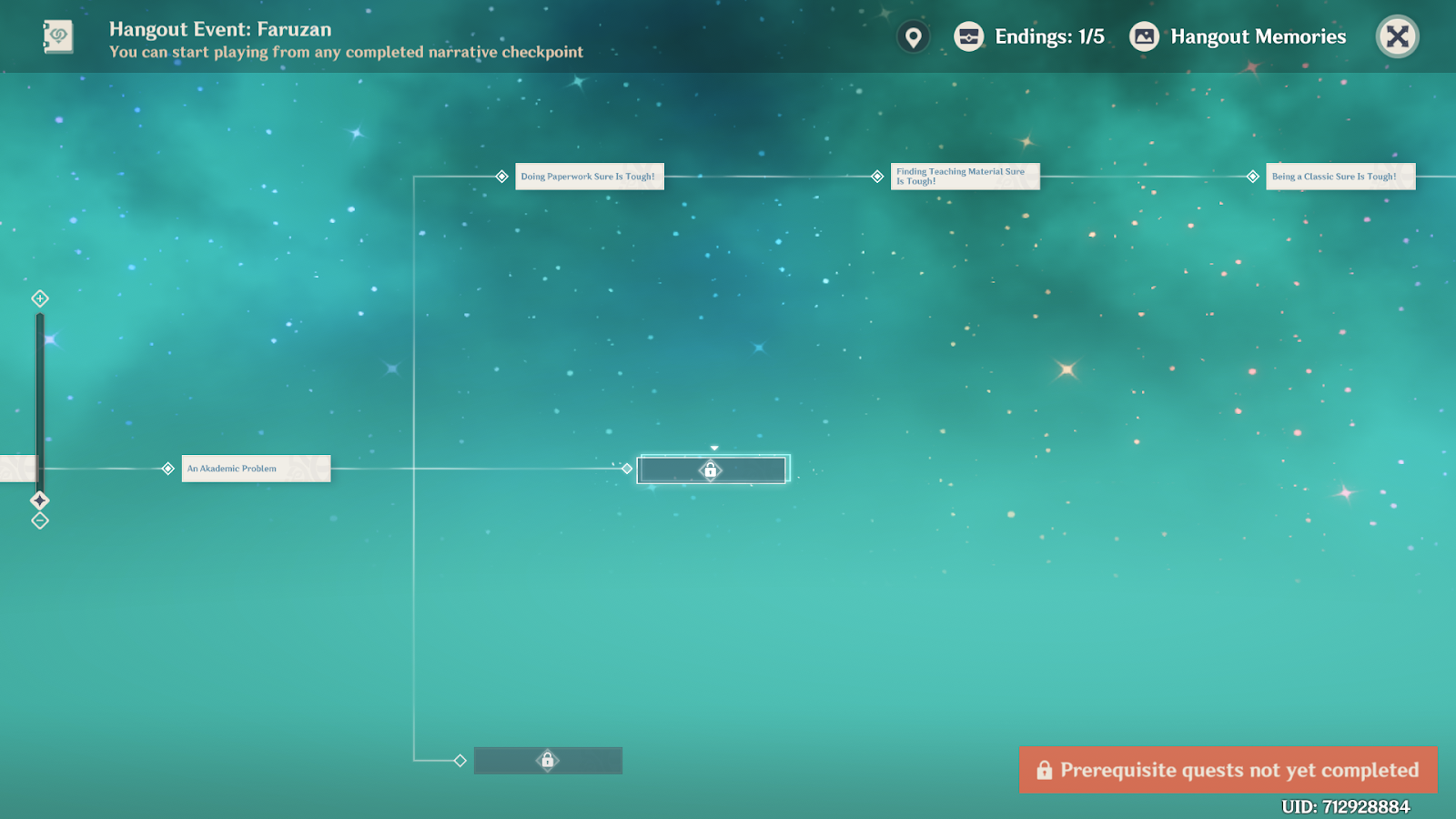
Task: Open the Endings 1/5 list
Action: [1029, 36]
